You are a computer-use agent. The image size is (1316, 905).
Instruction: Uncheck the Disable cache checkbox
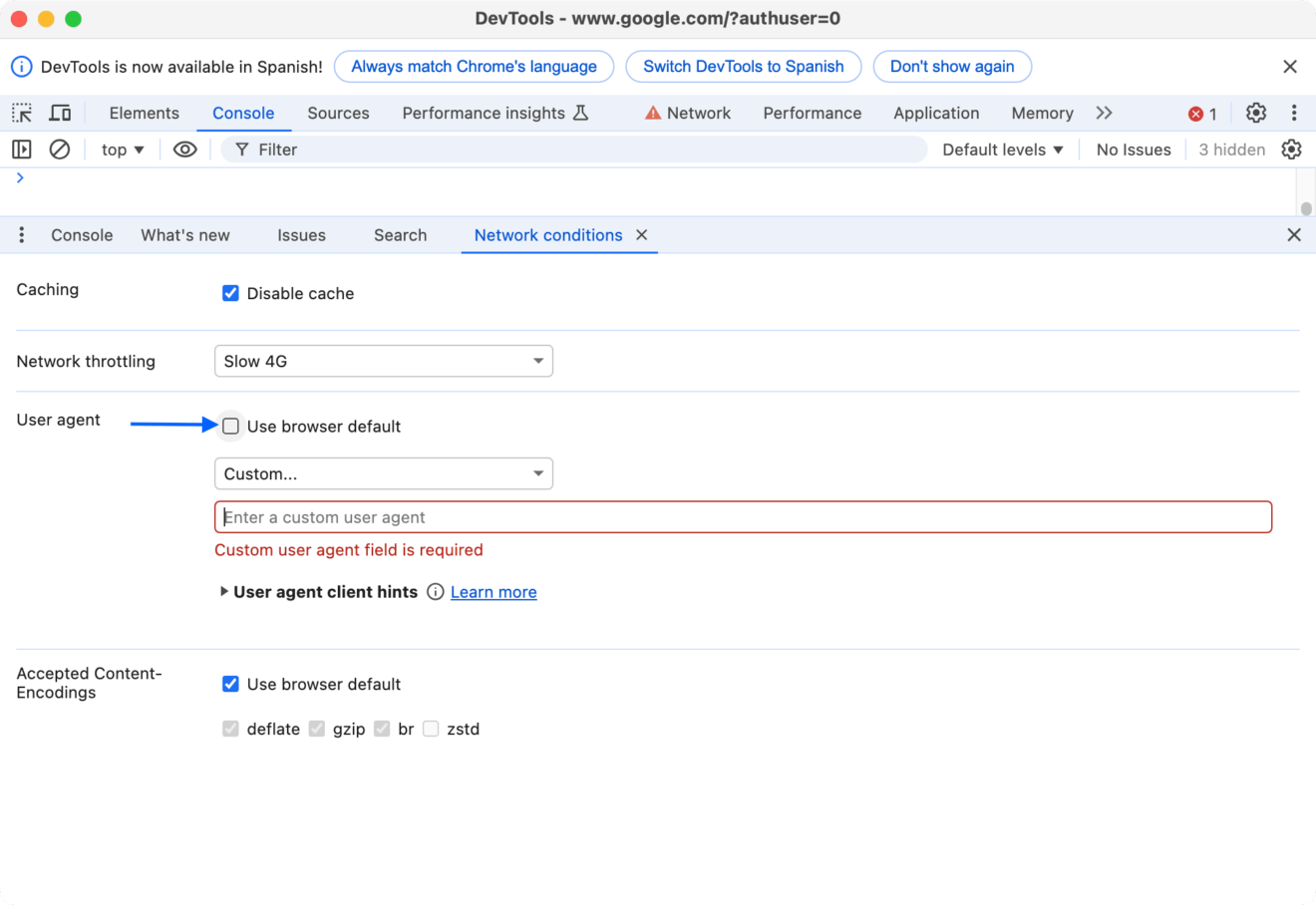coord(230,293)
